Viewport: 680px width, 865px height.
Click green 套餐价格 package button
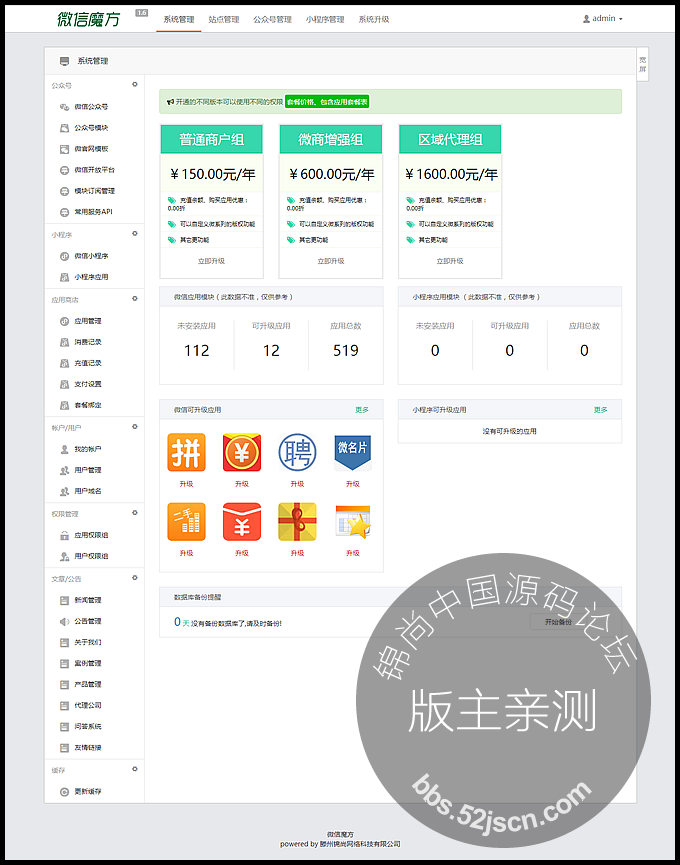(x=327, y=102)
